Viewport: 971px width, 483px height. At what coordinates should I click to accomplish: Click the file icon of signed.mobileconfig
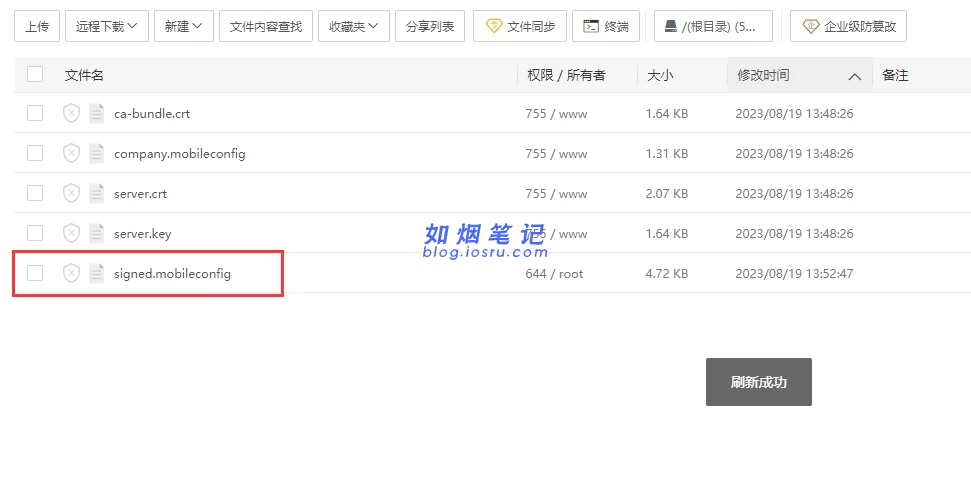tap(97, 273)
